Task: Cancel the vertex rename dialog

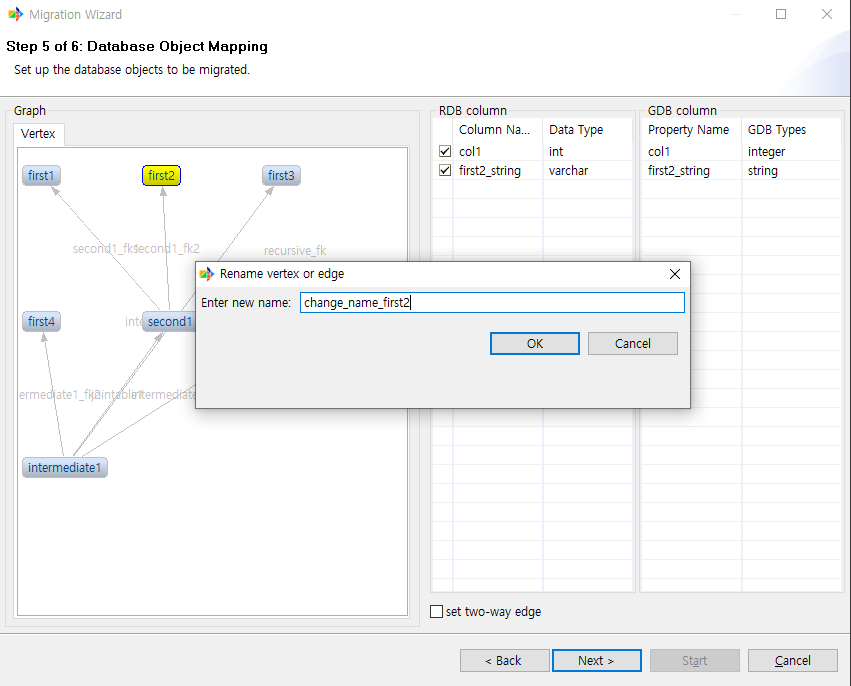Action: click(x=632, y=343)
